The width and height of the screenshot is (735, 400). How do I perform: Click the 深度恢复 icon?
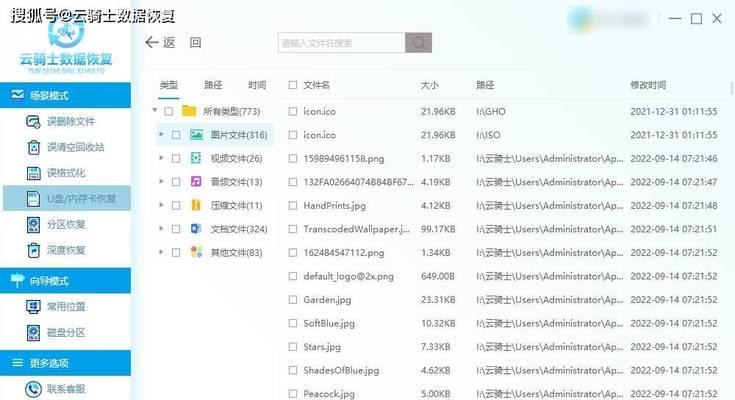point(33,250)
